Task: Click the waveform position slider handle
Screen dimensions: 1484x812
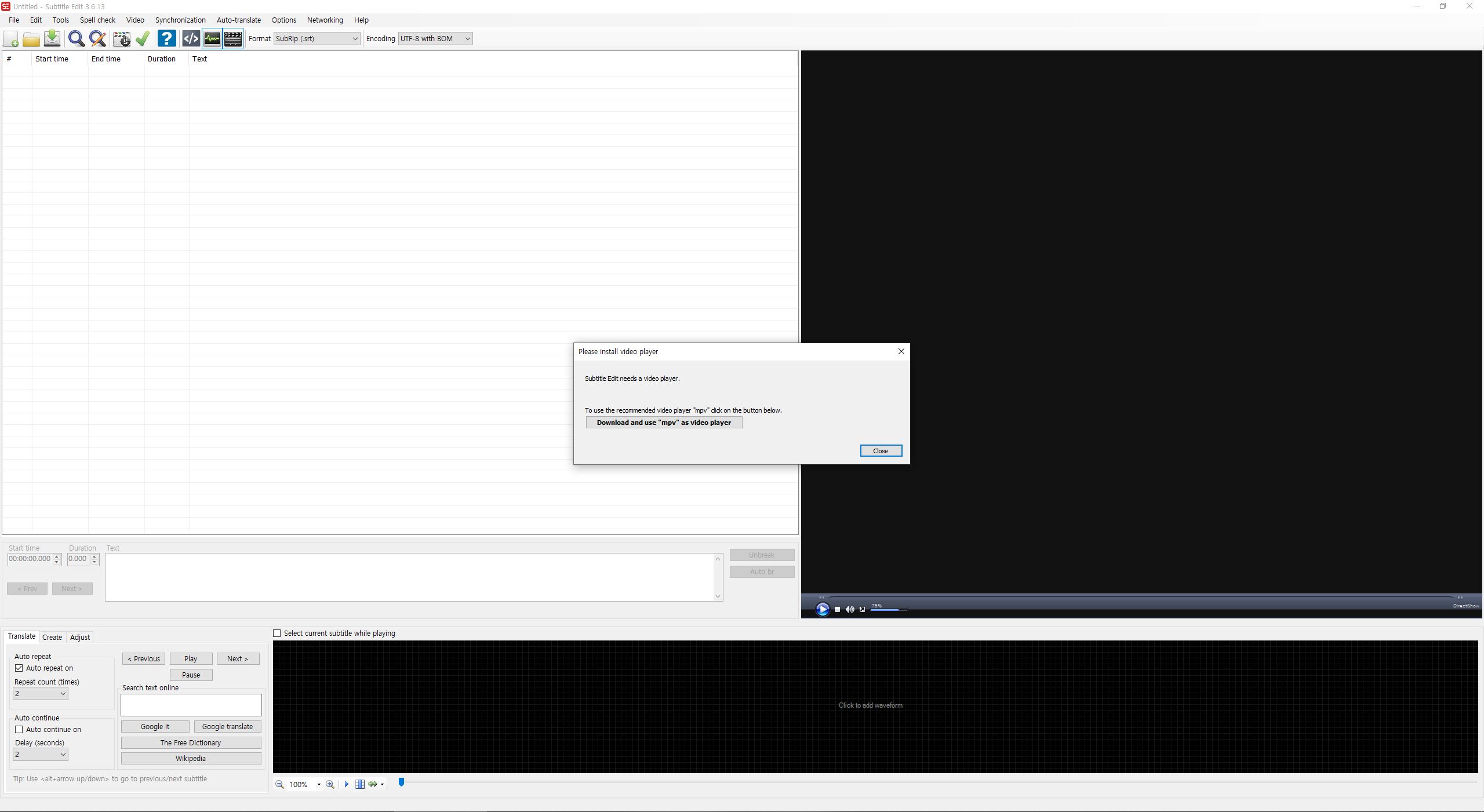Action: pos(401,782)
